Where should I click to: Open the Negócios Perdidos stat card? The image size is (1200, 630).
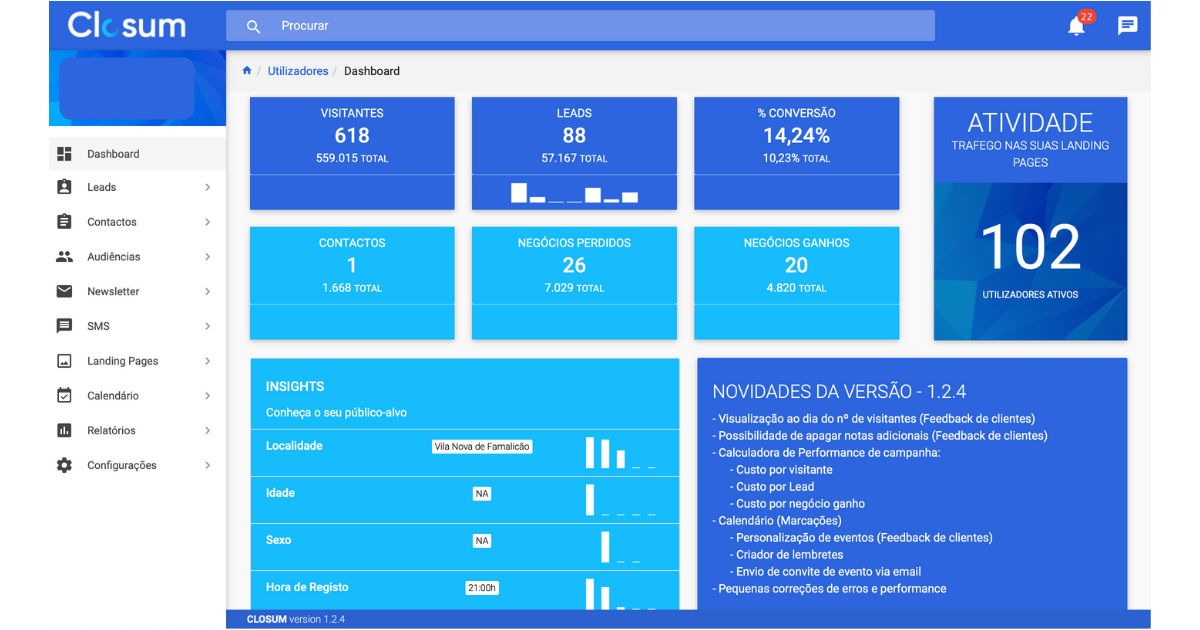pyautogui.click(x=574, y=283)
